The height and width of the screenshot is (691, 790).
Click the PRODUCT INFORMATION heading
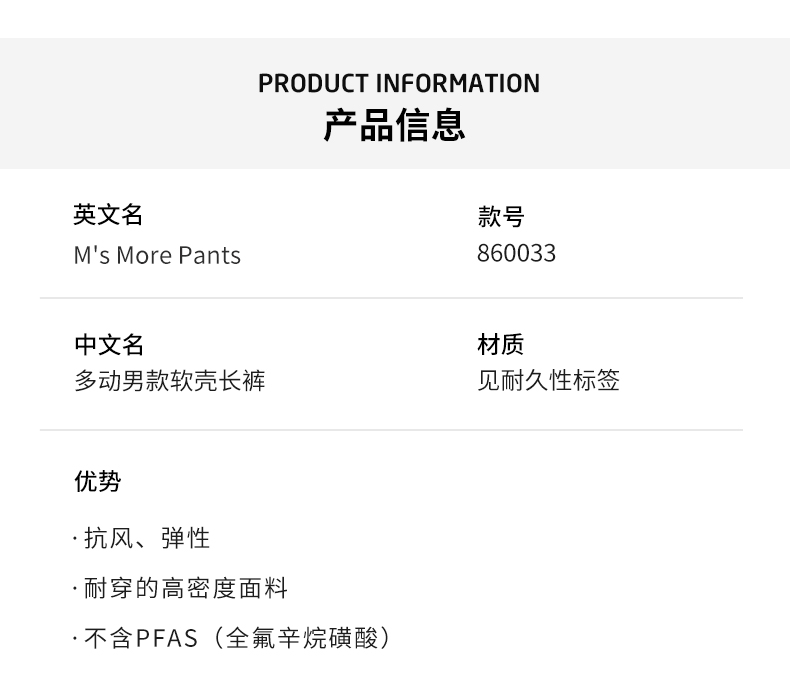(x=398, y=83)
